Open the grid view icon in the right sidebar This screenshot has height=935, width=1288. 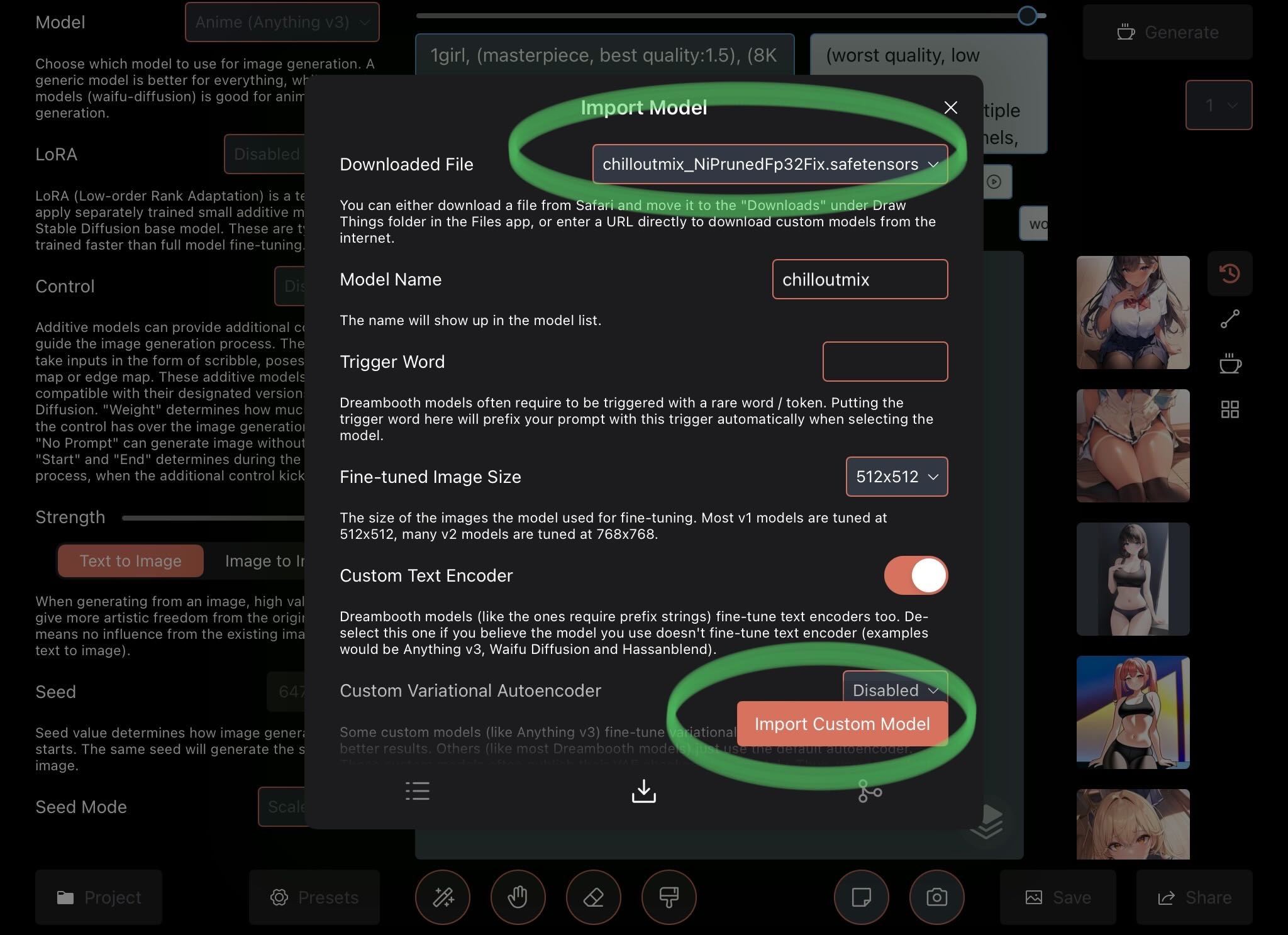point(1230,410)
